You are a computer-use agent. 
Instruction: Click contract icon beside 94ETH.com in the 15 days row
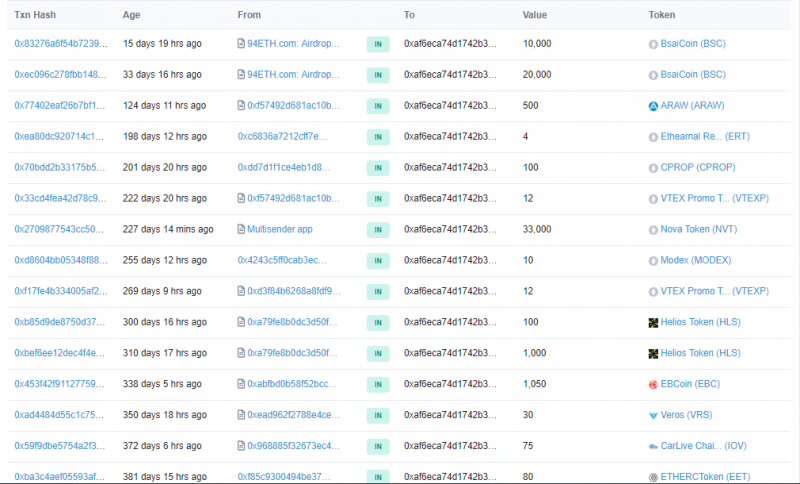click(x=241, y=43)
